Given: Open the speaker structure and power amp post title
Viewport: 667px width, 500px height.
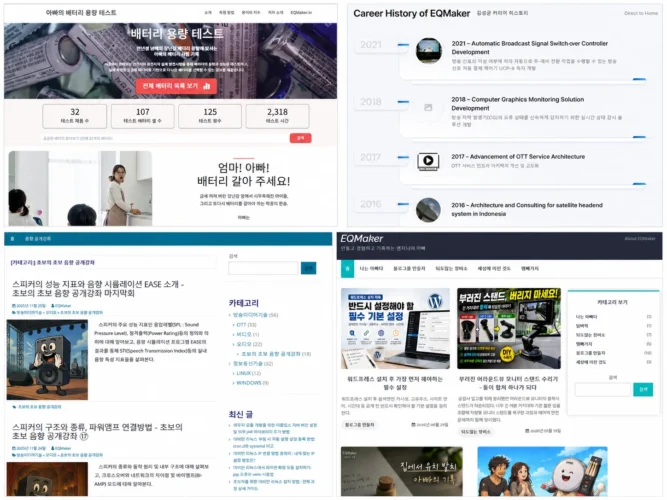Looking at the screenshot, I should click(x=97, y=431).
